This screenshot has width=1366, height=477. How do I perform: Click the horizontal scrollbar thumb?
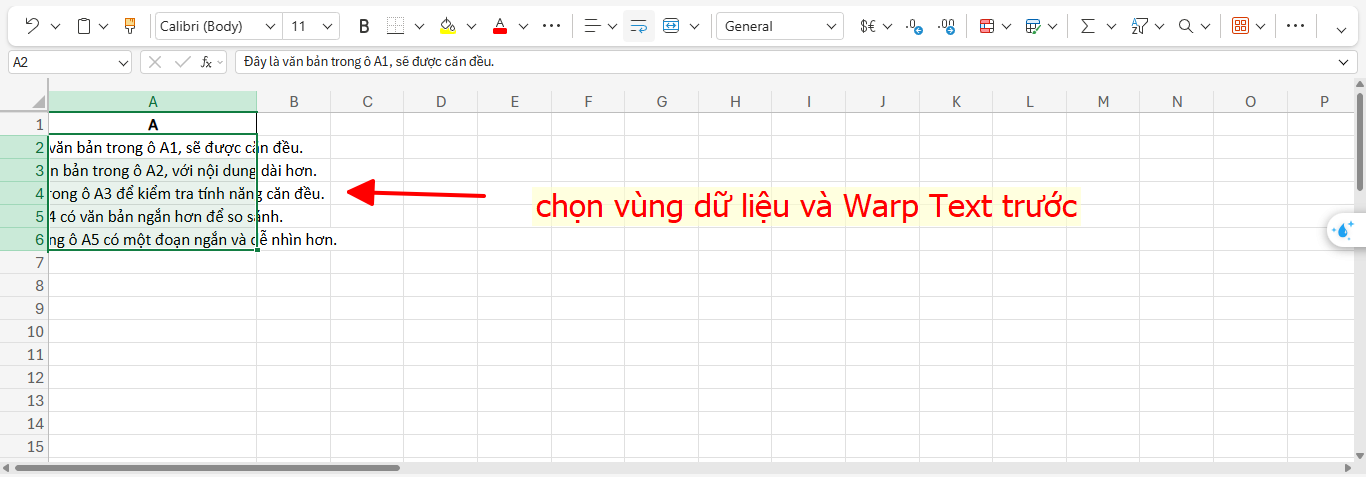click(207, 467)
